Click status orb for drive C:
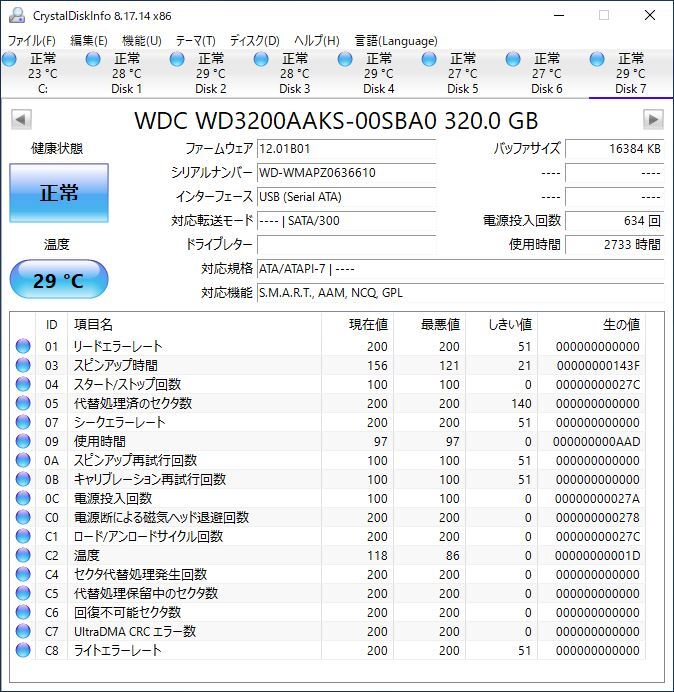The width and height of the screenshot is (674, 692). [9, 59]
